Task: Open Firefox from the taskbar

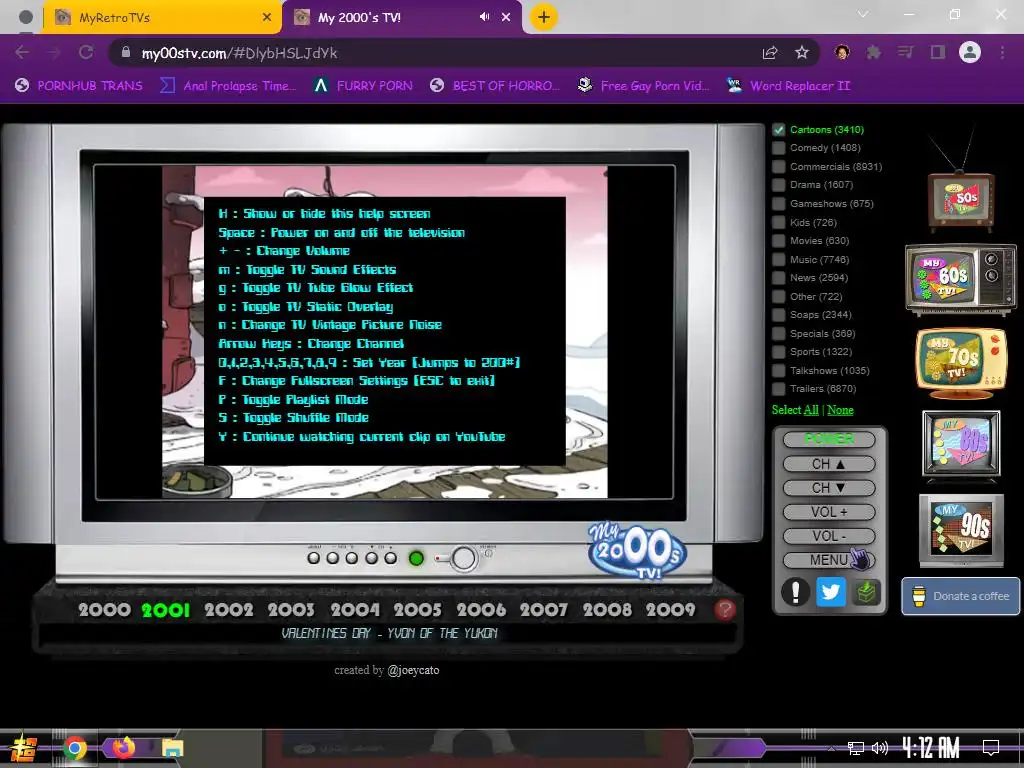Action: click(x=123, y=747)
